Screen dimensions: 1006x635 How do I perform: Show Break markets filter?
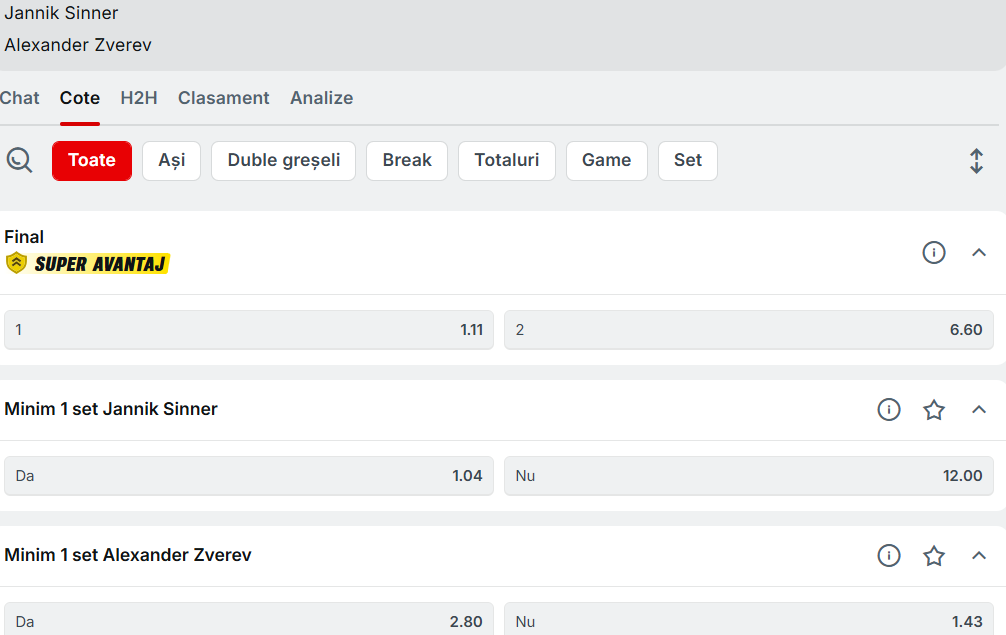407,160
